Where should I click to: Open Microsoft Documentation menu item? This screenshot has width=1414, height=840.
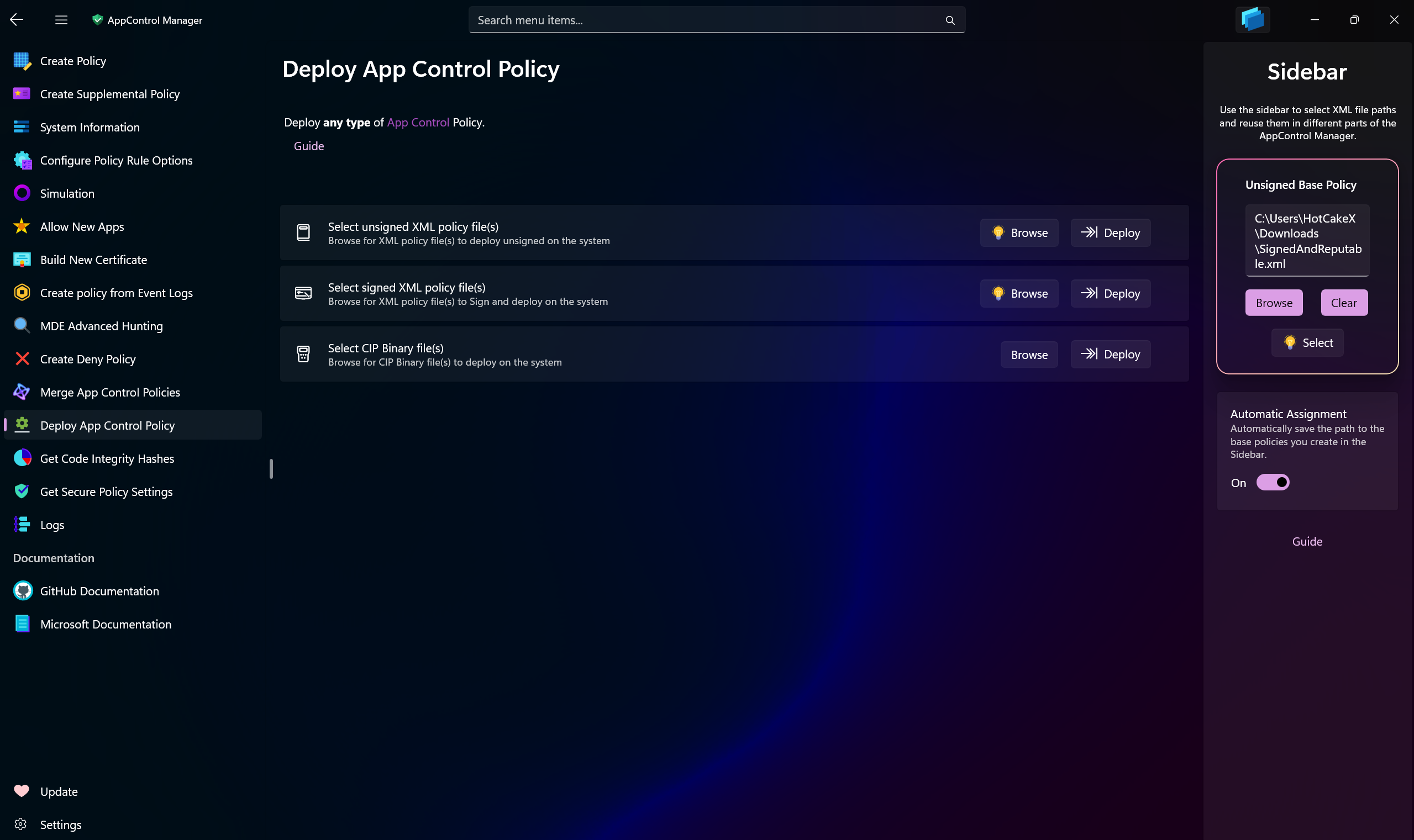click(x=106, y=624)
